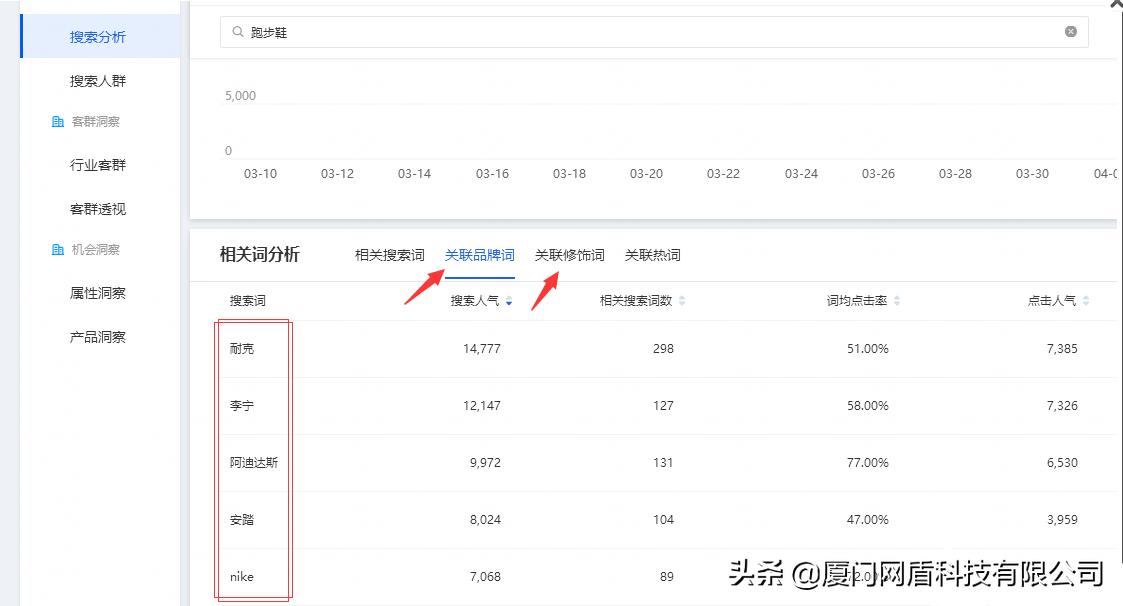Select 属性洞察 in the sidebar
This screenshot has height=606, width=1123.
pyautogui.click(x=97, y=293)
